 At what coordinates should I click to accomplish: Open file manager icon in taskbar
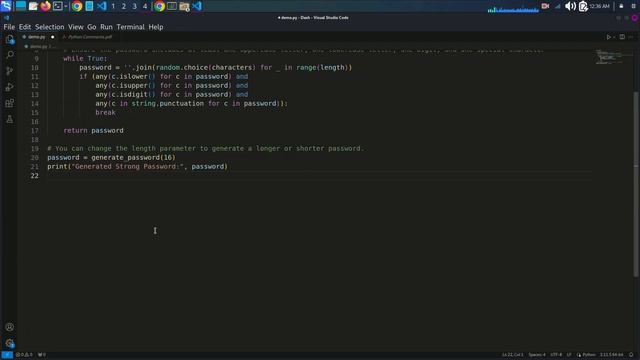coord(184,6)
